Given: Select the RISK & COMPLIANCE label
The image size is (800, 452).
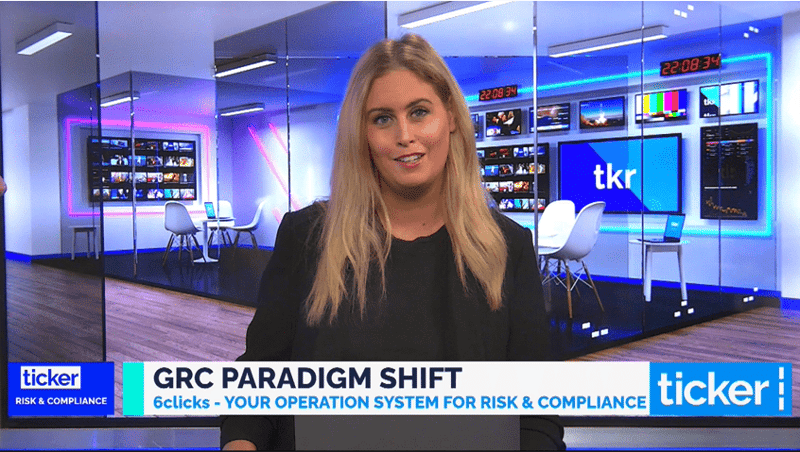Looking at the screenshot, I should 60,401.
